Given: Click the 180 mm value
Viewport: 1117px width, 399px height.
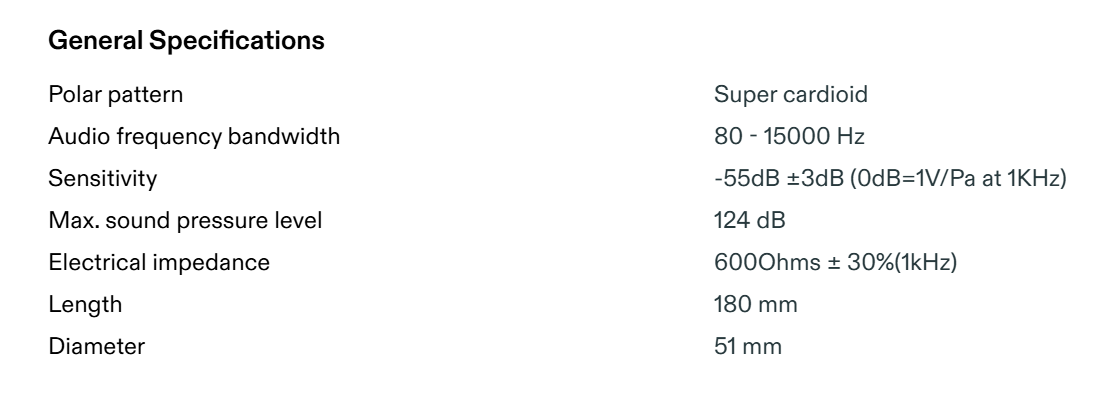Looking at the screenshot, I should pyautogui.click(x=756, y=304).
